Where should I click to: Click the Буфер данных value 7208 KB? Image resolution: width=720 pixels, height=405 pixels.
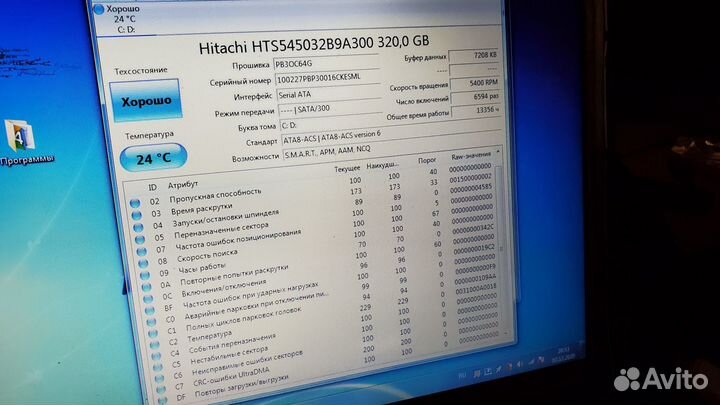tap(473, 56)
